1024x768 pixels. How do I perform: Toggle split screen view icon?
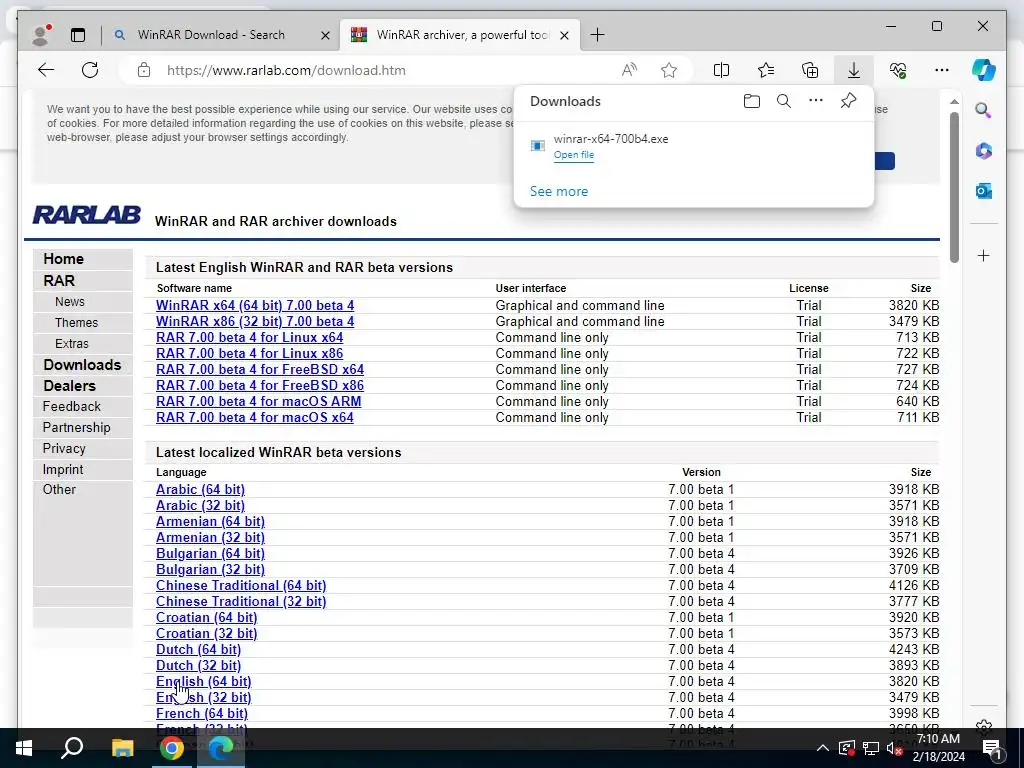[722, 70]
